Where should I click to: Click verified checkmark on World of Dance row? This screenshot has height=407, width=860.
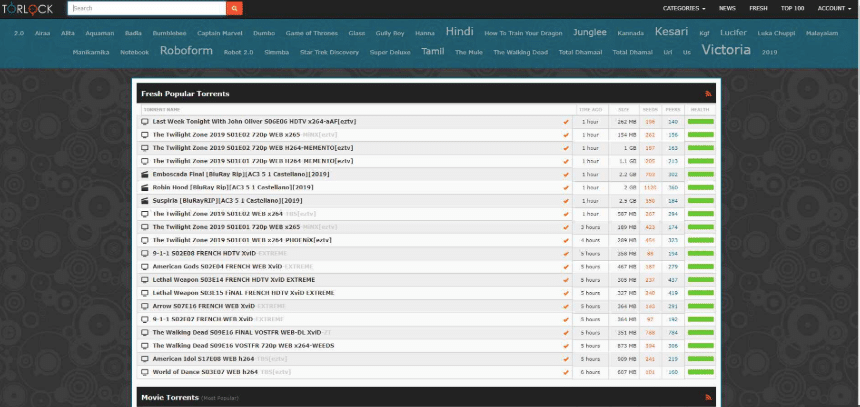pos(566,372)
